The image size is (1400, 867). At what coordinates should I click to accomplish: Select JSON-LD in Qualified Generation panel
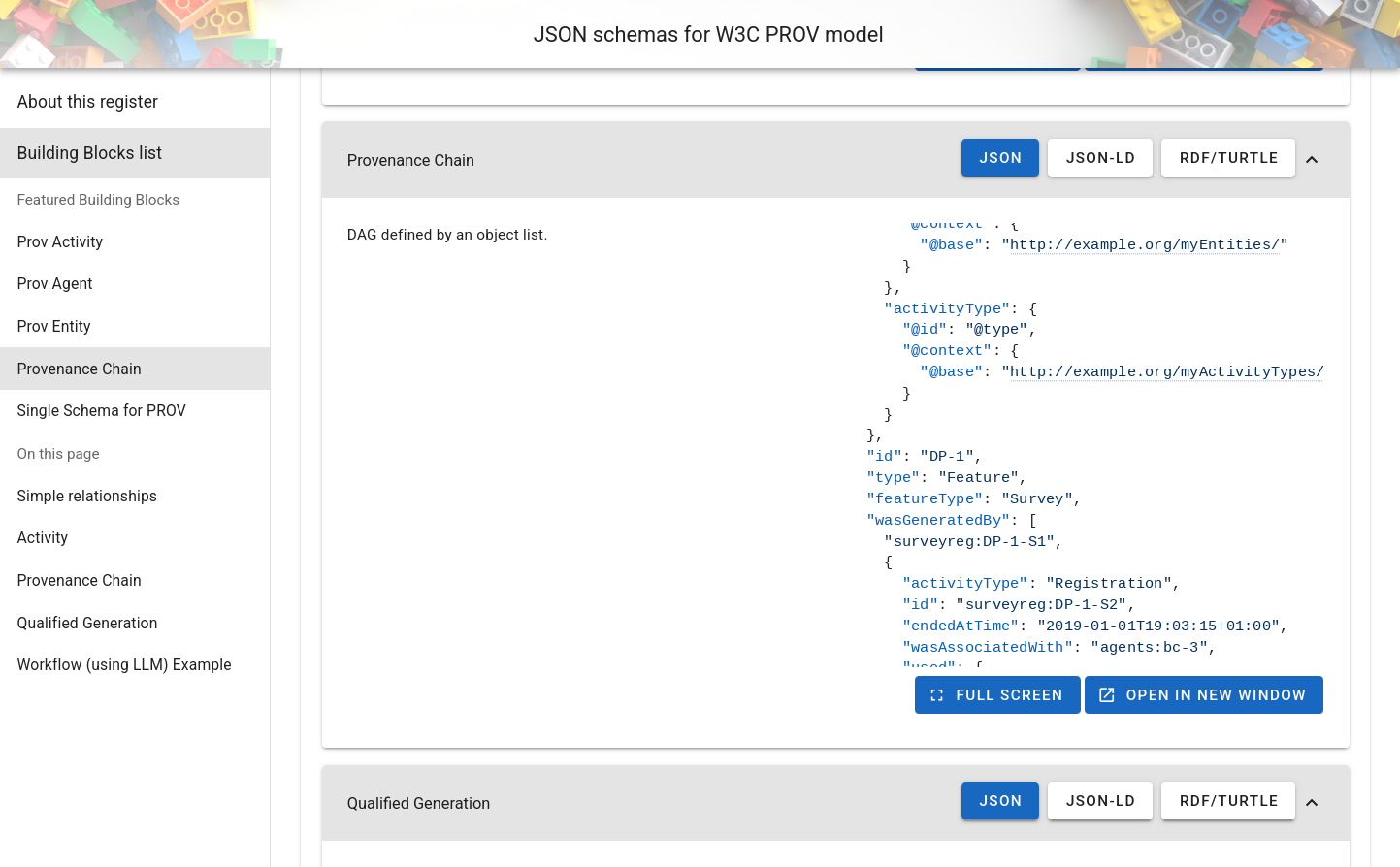pos(1099,801)
